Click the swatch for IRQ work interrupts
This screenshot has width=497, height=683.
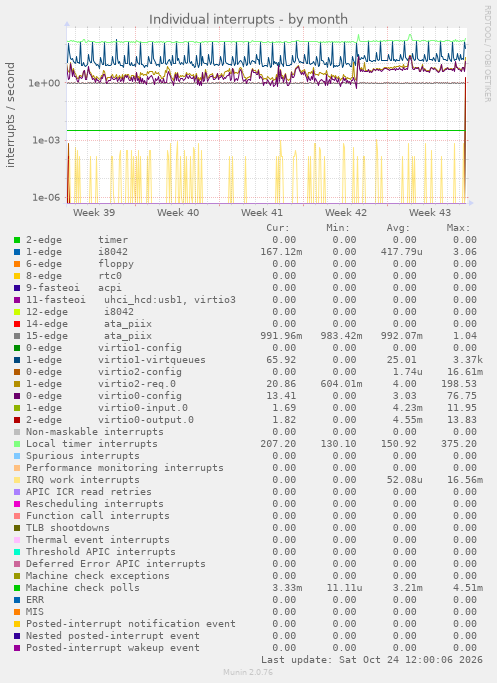point(17,480)
